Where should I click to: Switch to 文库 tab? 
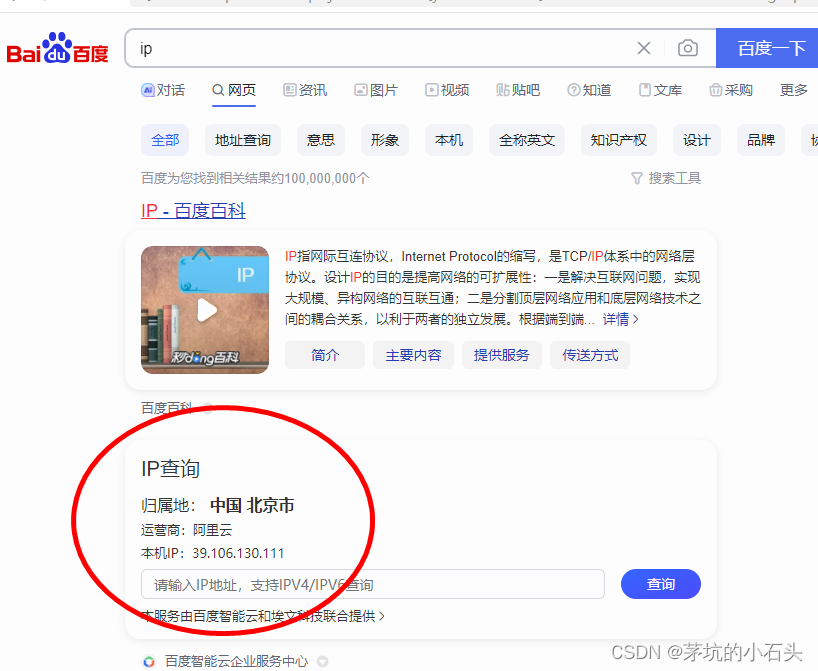660,90
